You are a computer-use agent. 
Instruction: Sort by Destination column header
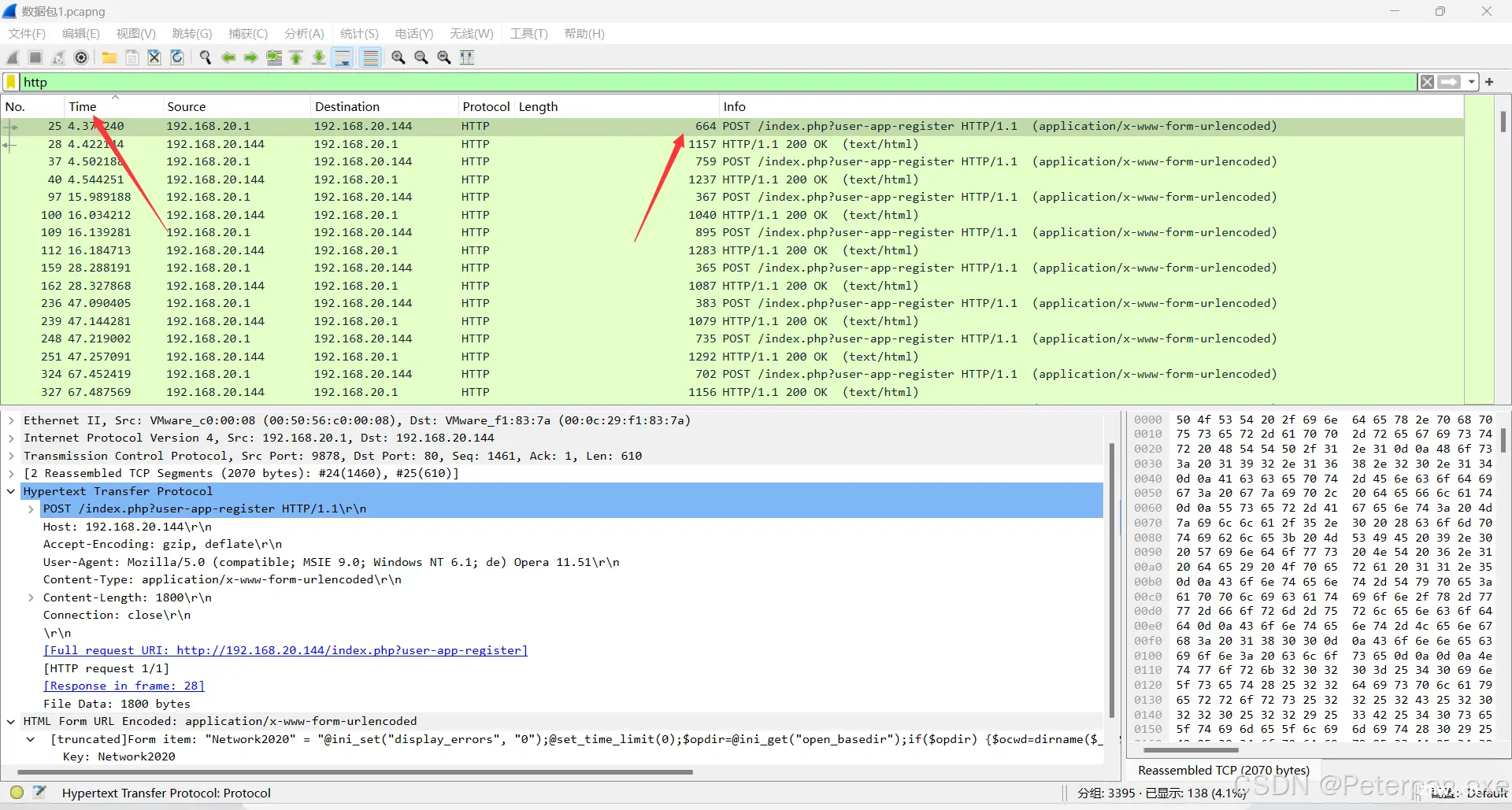(x=384, y=106)
